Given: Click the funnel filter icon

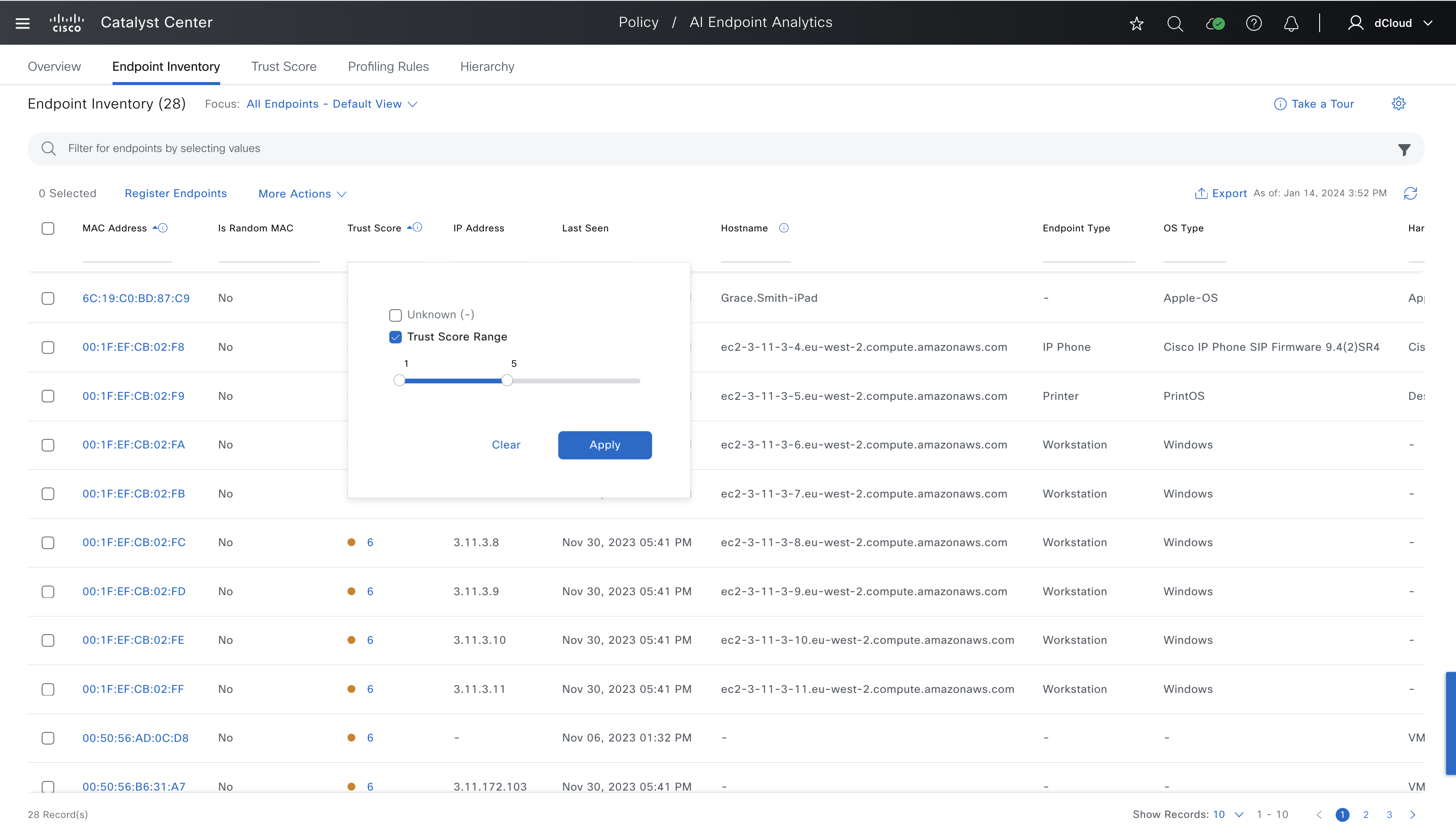Looking at the screenshot, I should (x=1404, y=149).
